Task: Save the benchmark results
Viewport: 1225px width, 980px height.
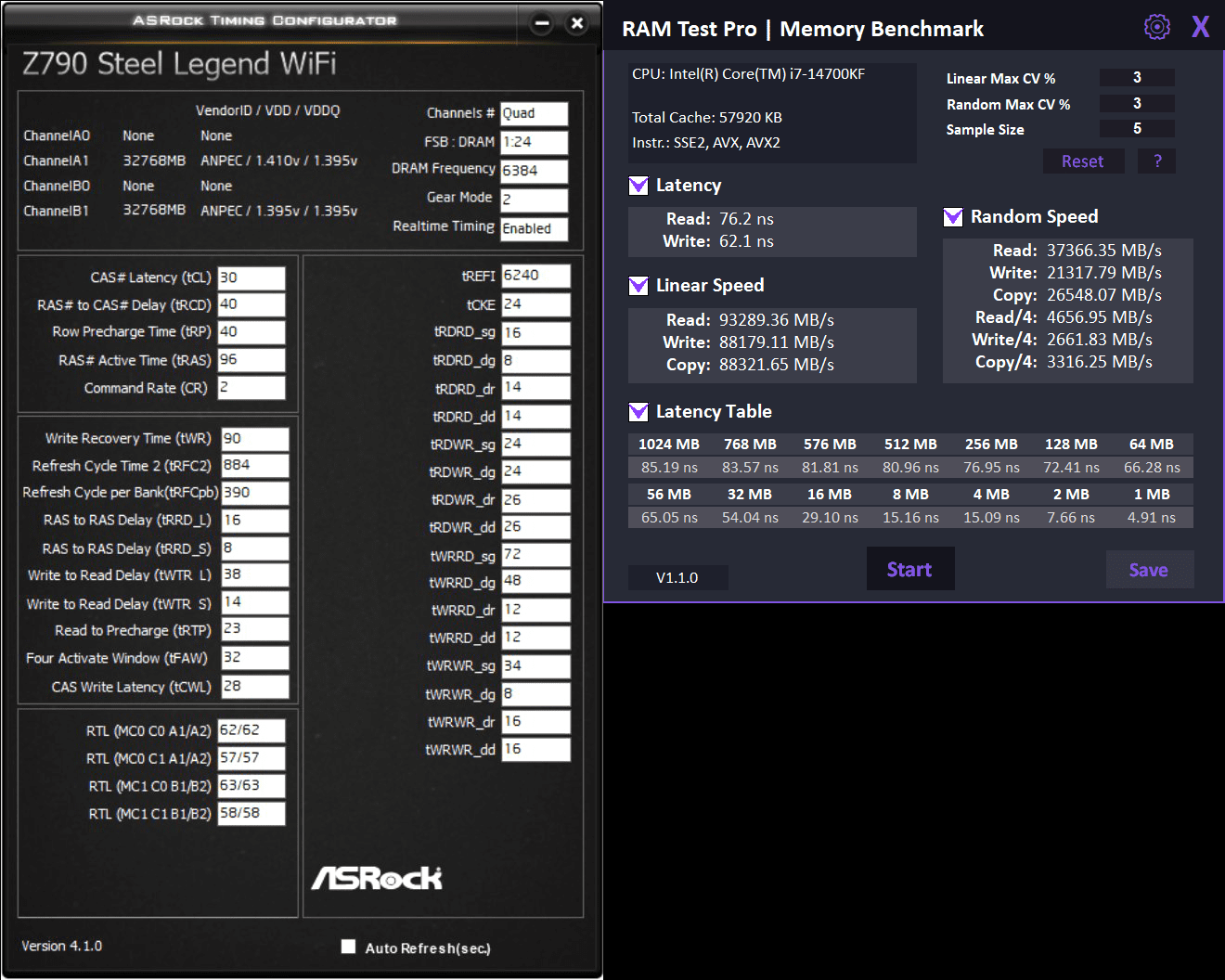Action: 1149,570
